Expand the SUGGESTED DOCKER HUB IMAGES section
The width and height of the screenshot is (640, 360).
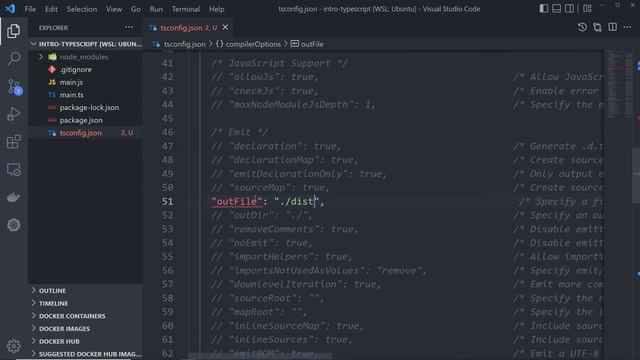click(x=86, y=354)
